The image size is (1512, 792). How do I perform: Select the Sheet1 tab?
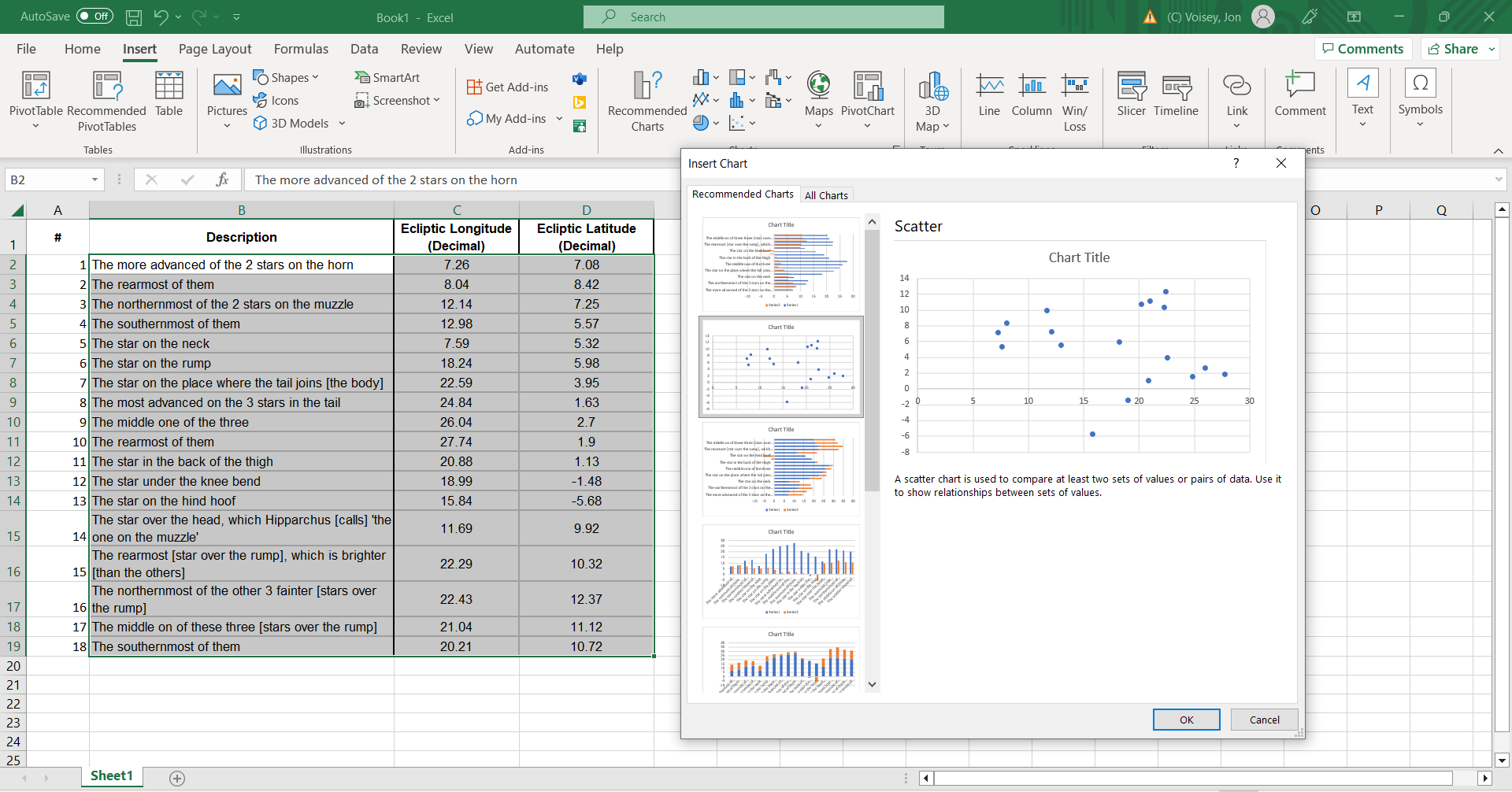112,776
